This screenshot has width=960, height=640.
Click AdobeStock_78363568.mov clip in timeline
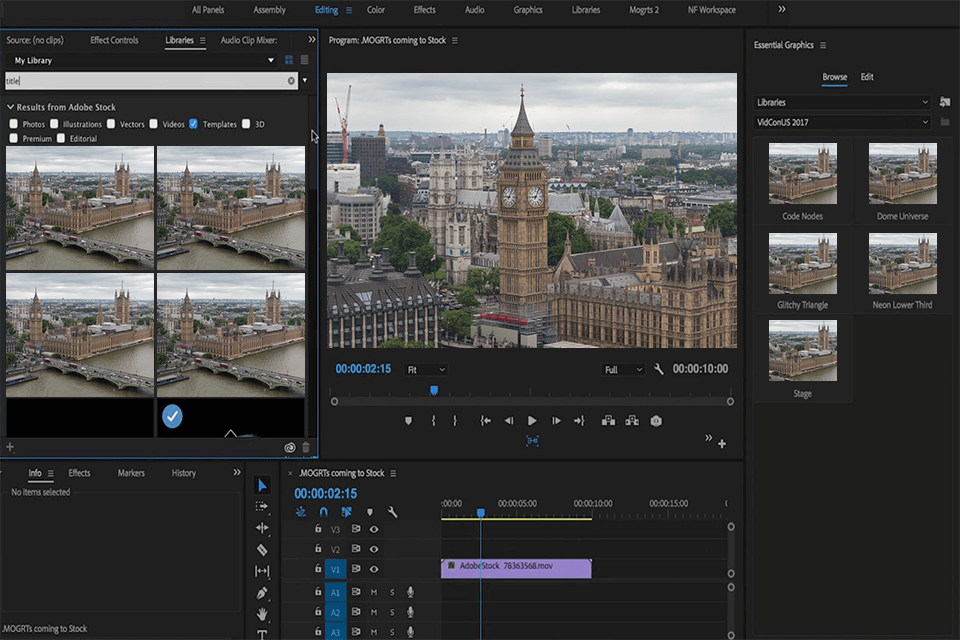coord(516,568)
